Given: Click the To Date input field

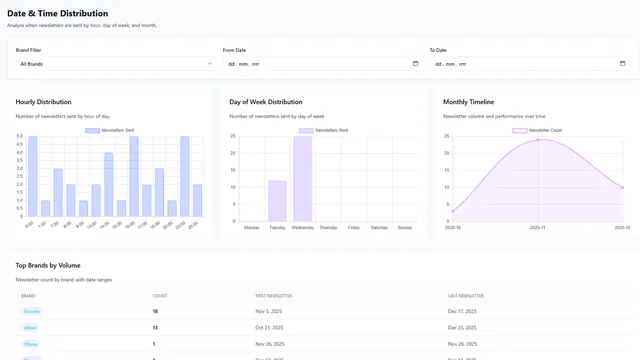Looking at the screenshot, I should pos(530,64).
